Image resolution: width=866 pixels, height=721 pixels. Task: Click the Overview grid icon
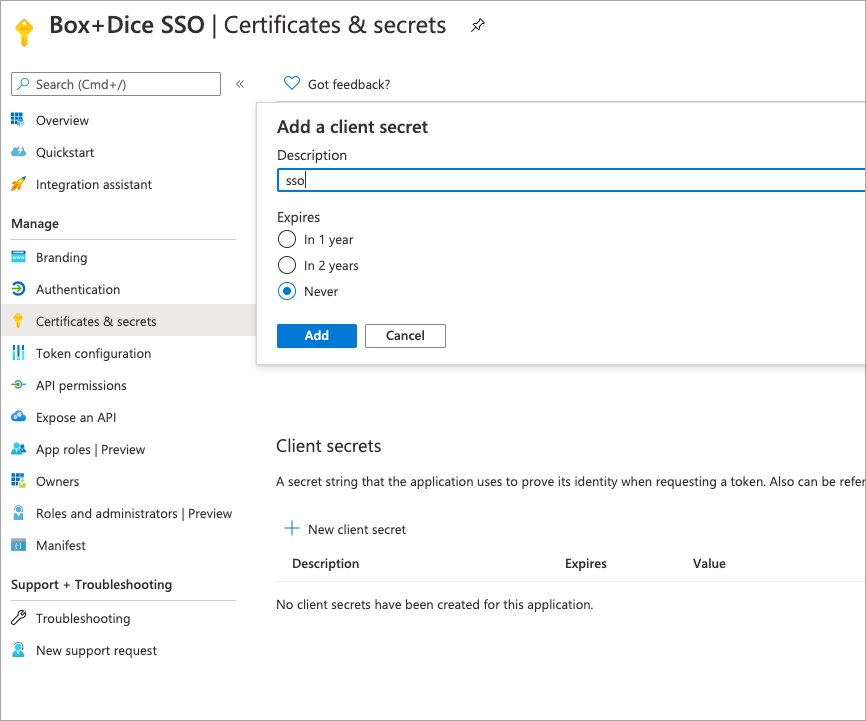[18, 120]
